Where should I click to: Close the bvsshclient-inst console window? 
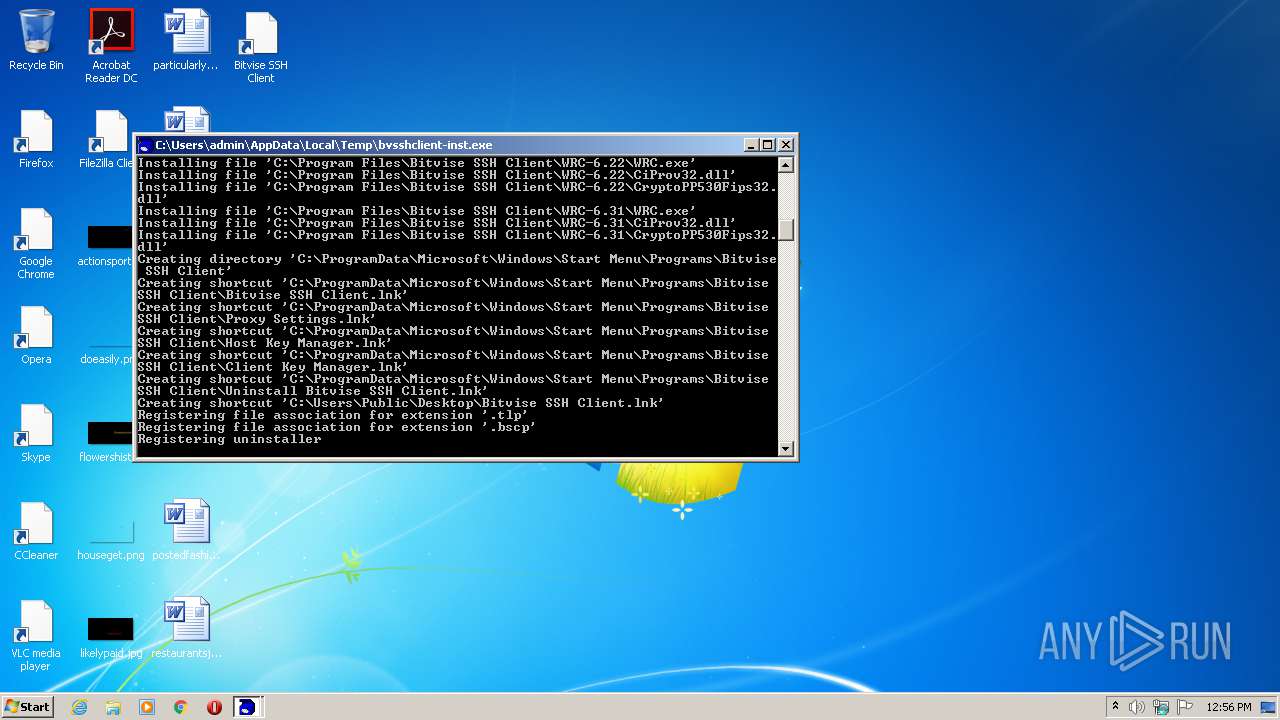point(785,145)
